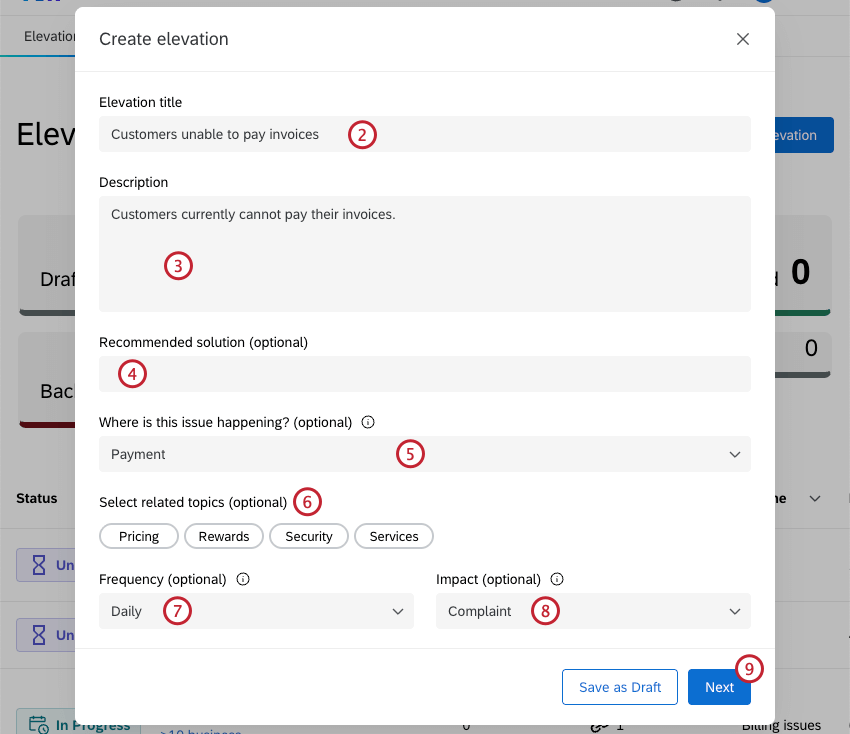The height and width of the screenshot is (734, 850).
Task: Toggle the Rewards topic chip
Action: 223,536
